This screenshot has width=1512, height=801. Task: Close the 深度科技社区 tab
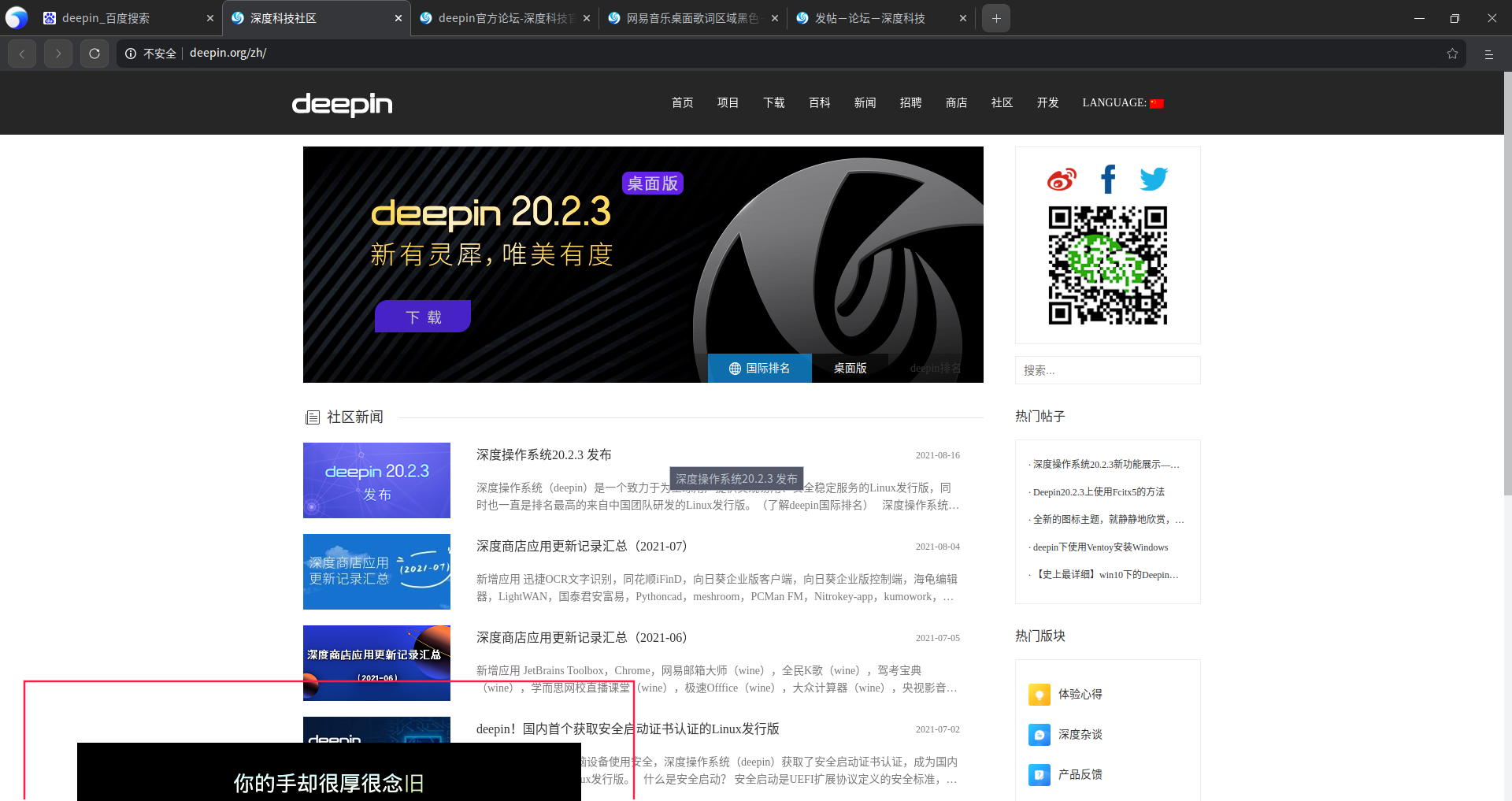[398, 18]
